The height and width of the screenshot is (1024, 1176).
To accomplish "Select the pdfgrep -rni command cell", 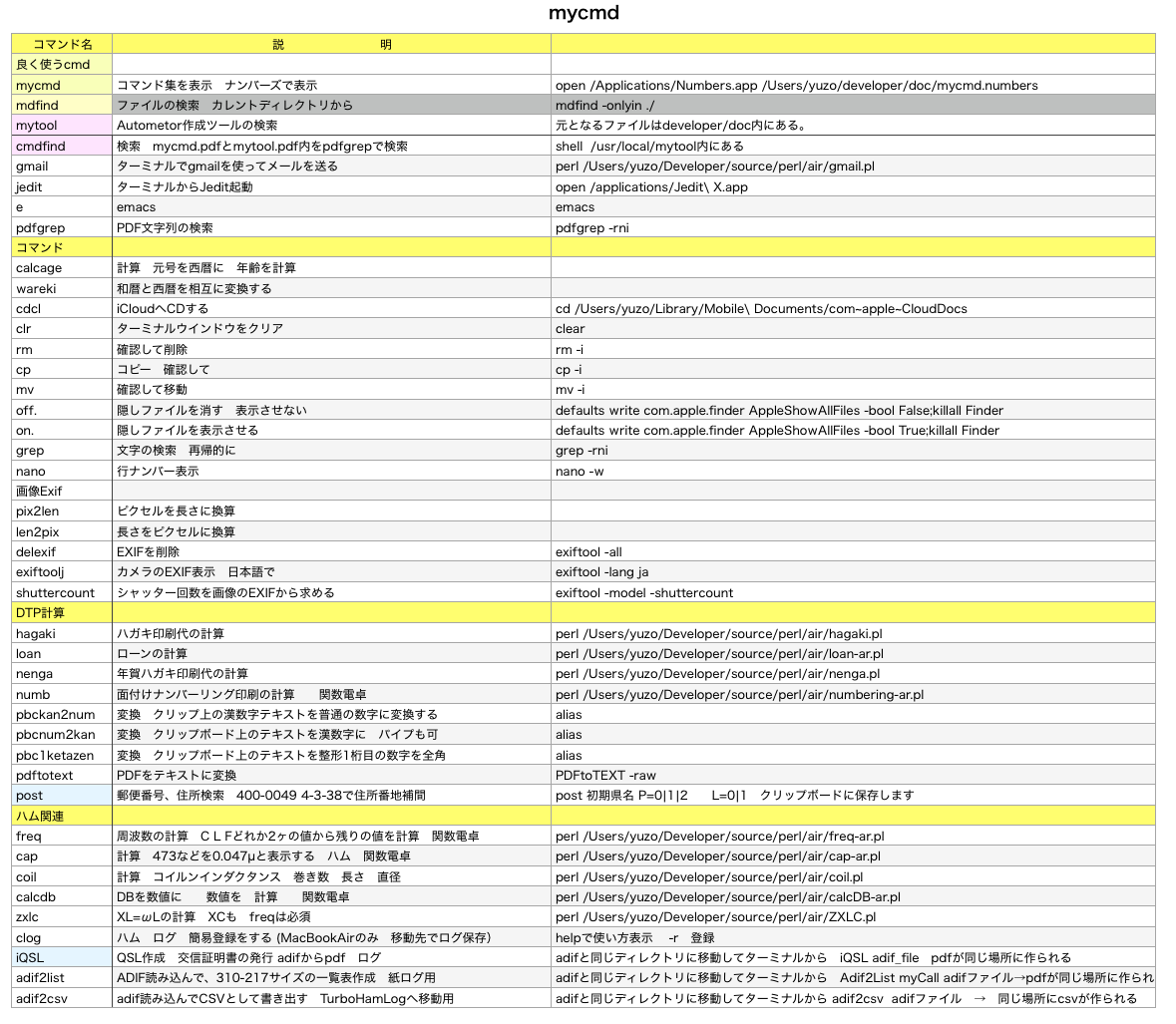I will tap(853, 227).
